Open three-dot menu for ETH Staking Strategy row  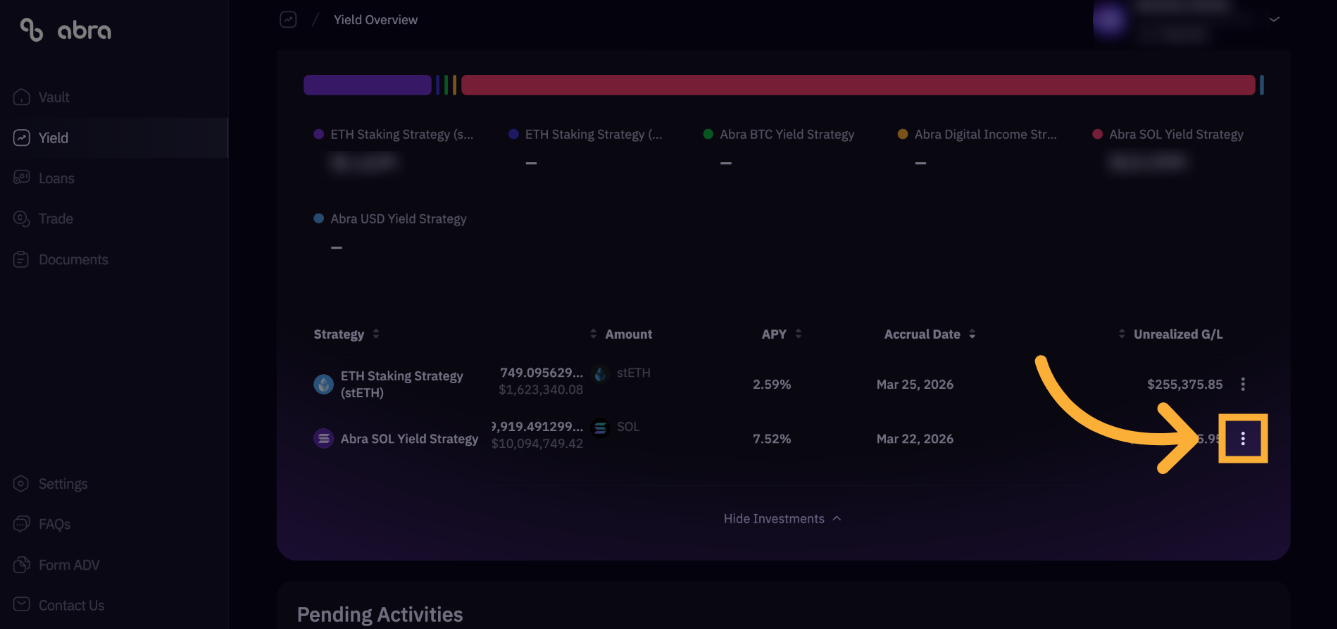[1243, 384]
